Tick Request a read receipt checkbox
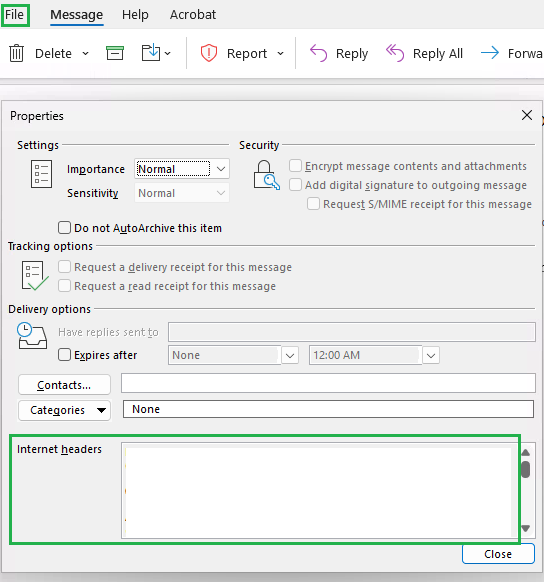 [x=64, y=286]
